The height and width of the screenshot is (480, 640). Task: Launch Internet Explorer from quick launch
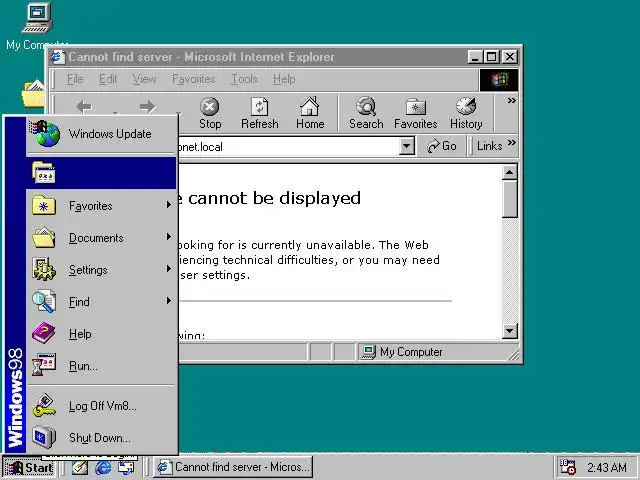(x=103, y=467)
